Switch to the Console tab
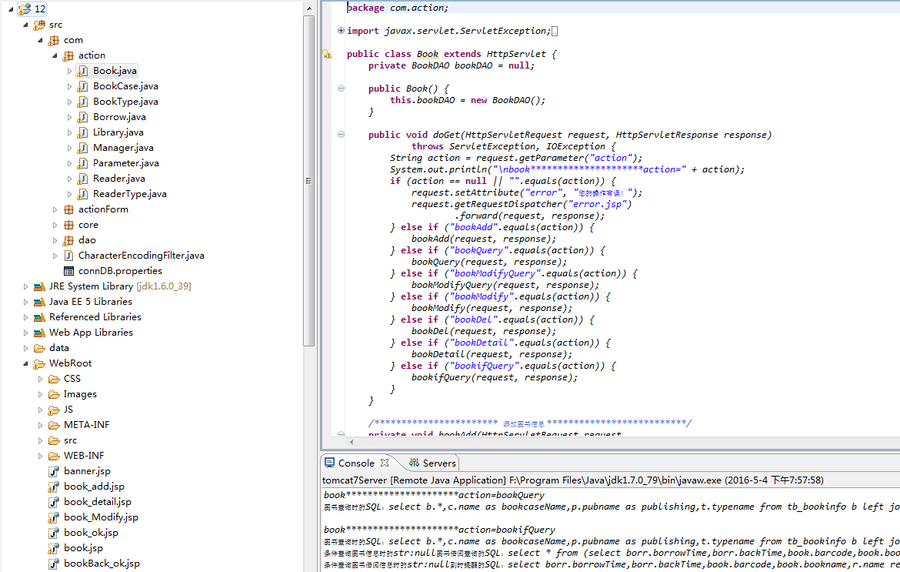Image resolution: width=900 pixels, height=572 pixels. pyautogui.click(x=356, y=464)
